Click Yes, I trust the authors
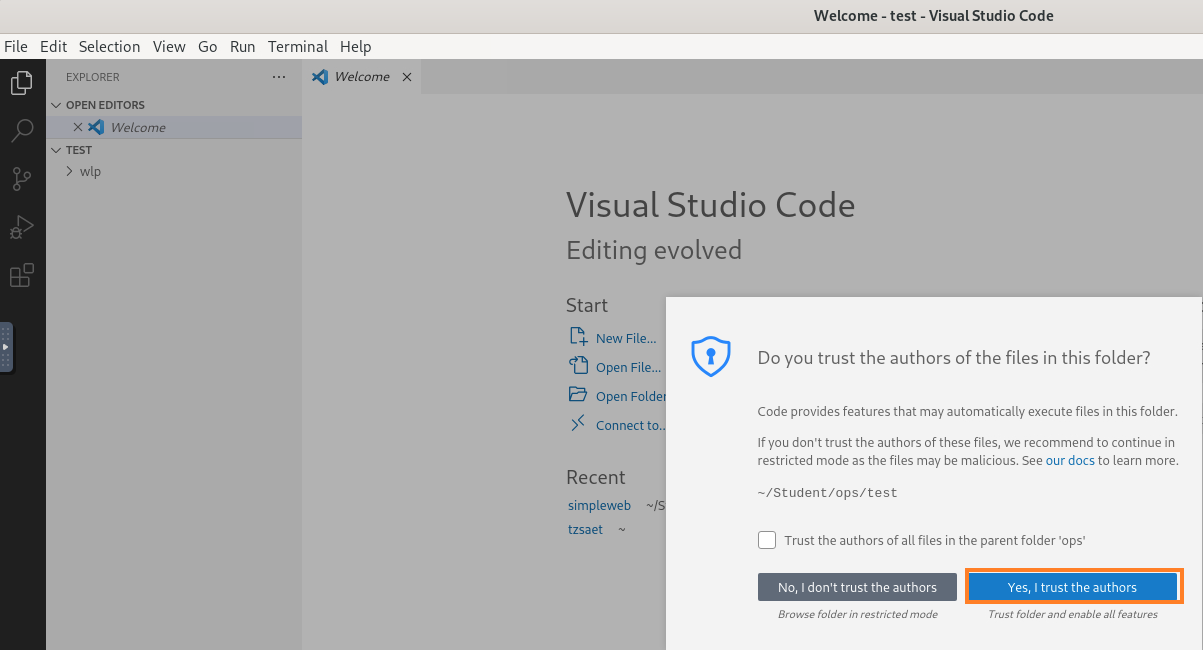Image resolution: width=1203 pixels, height=650 pixels. tap(1072, 587)
